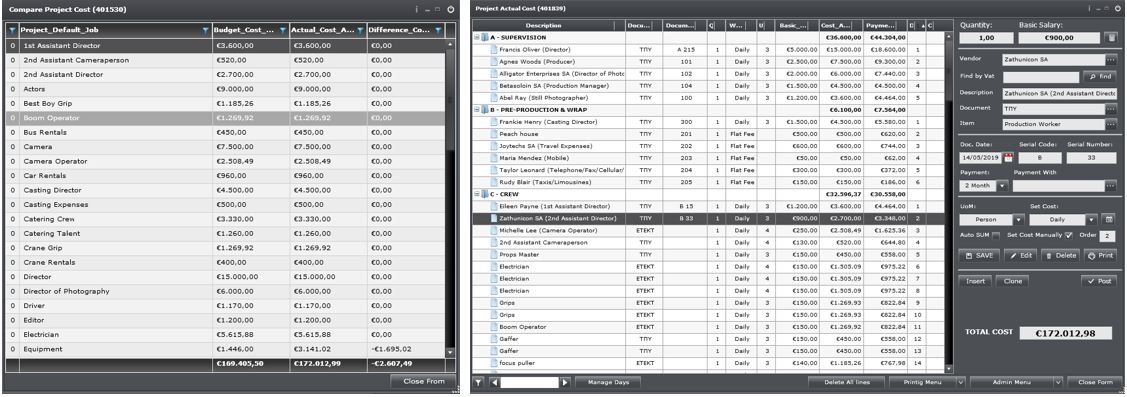
Task: Close the Project Actual Cost form
Action: pyautogui.click(x=1095, y=382)
